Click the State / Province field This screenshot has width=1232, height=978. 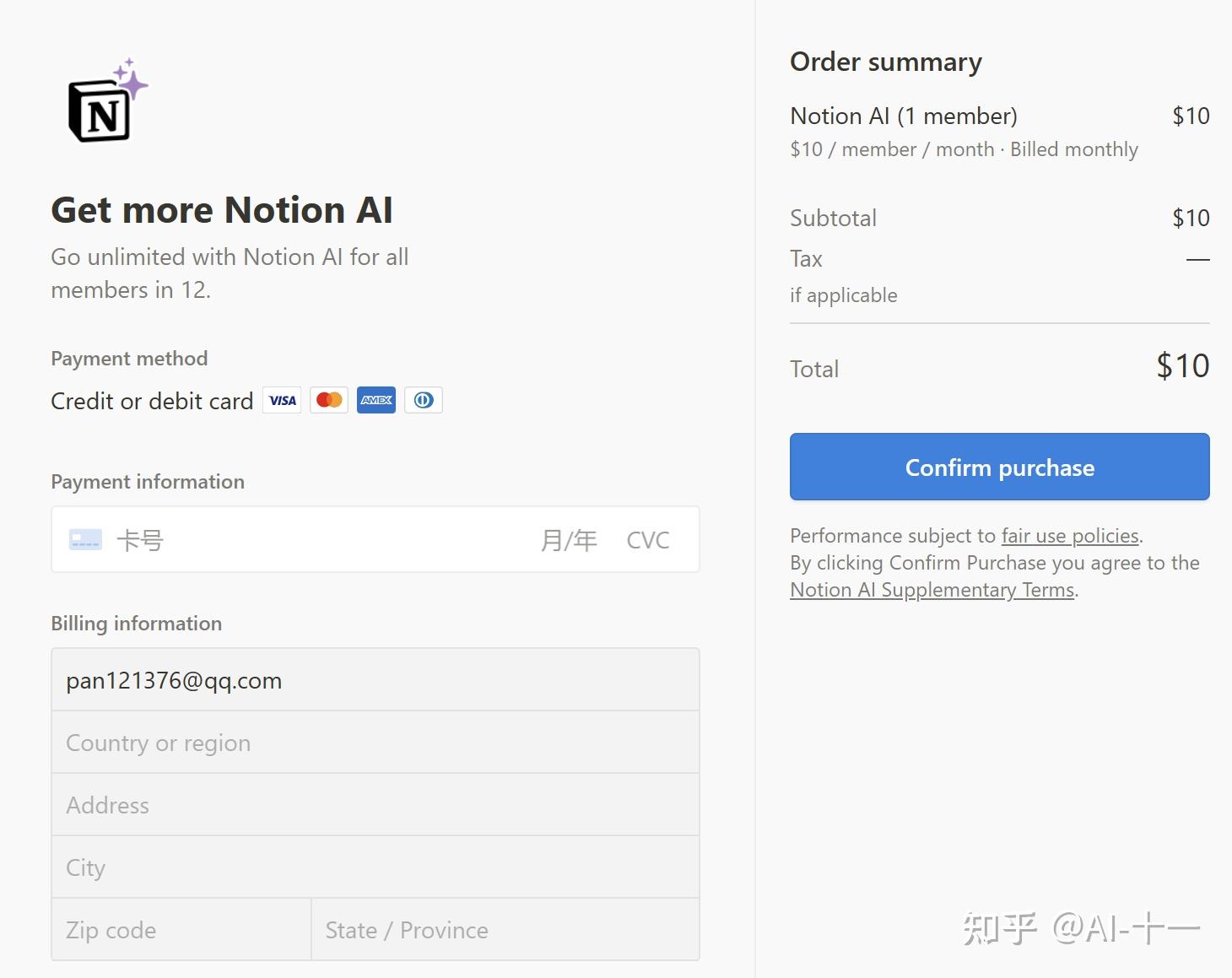click(x=505, y=930)
